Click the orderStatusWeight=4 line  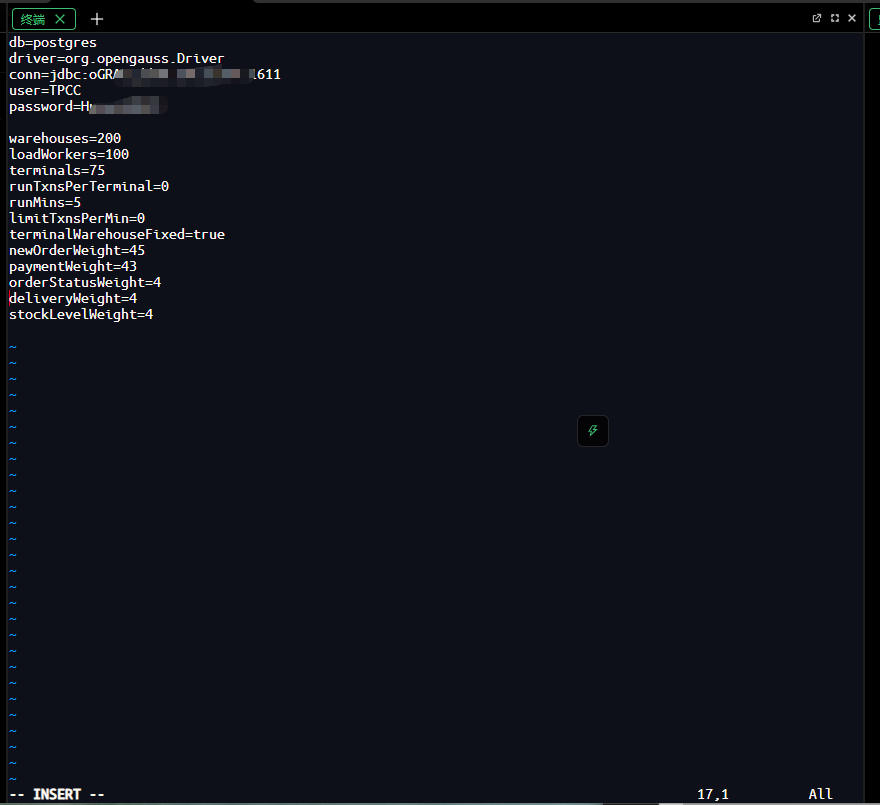click(85, 282)
